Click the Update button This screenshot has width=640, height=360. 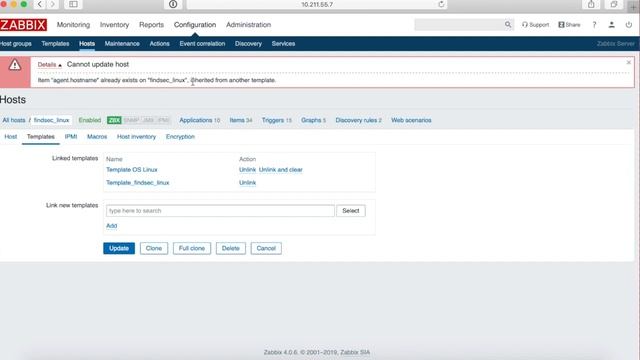click(x=119, y=248)
